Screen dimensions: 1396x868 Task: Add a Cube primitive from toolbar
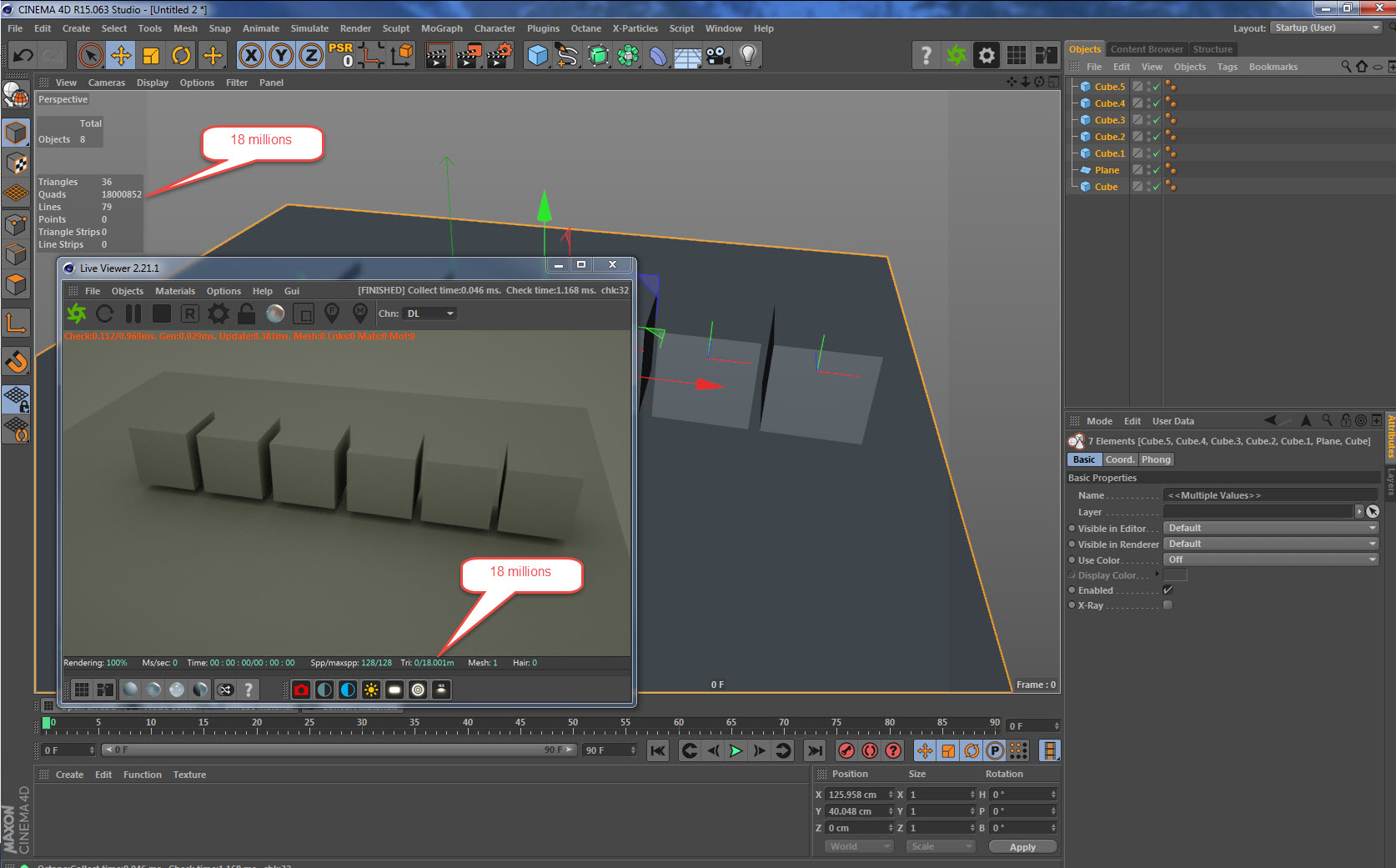point(538,56)
